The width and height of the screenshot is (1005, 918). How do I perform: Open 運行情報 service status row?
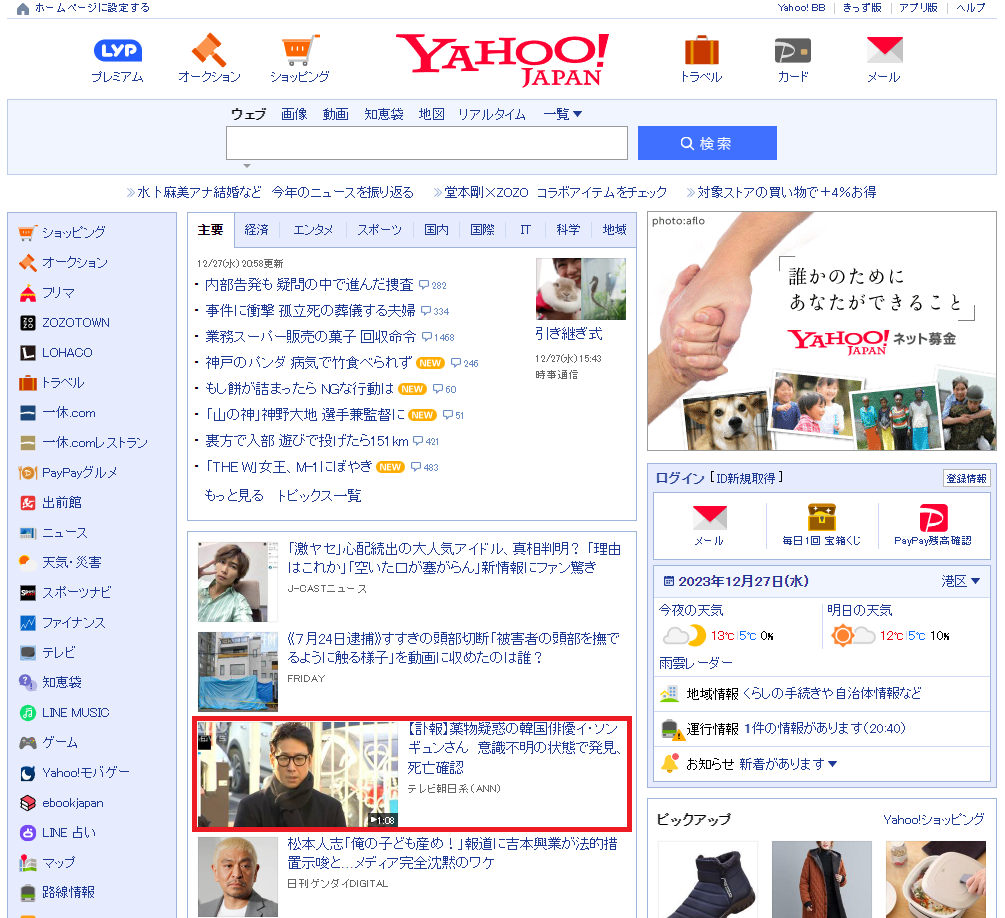click(x=822, y=729)
